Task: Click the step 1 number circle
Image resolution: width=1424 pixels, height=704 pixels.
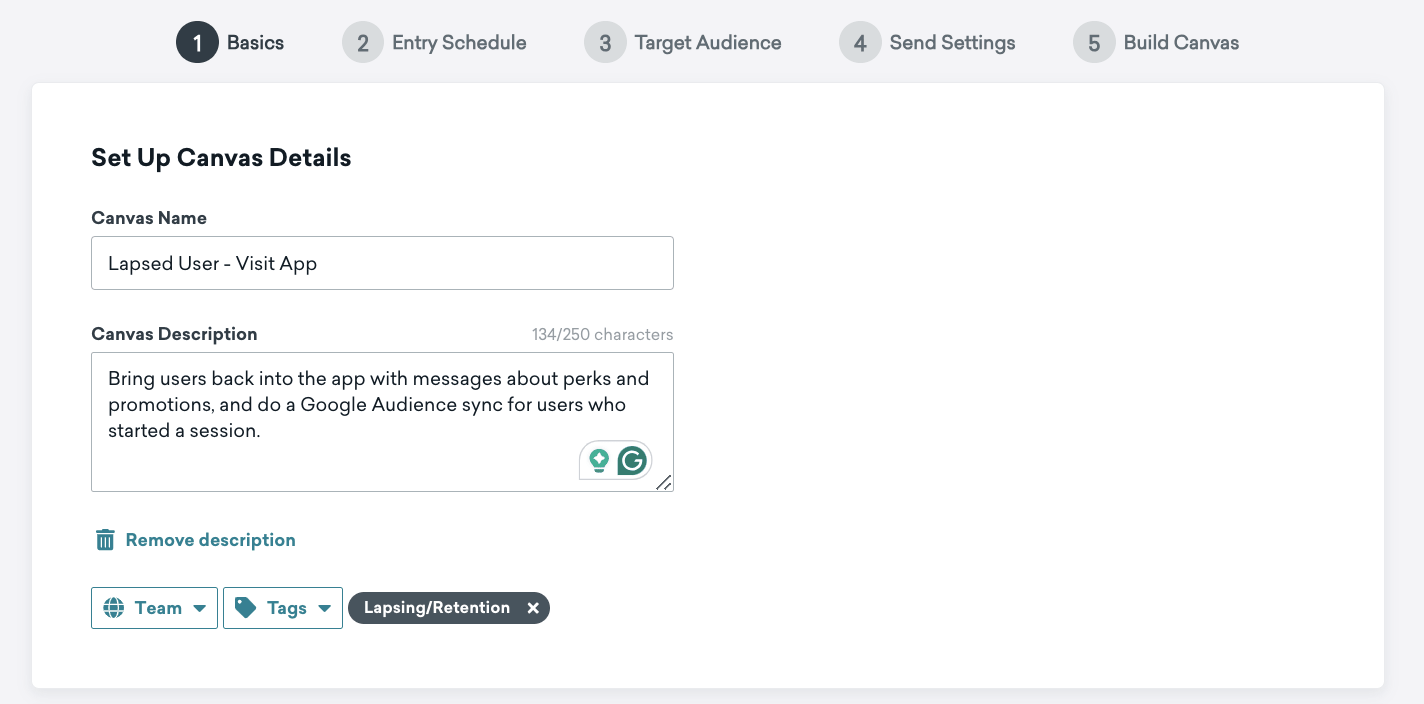Action: [197, 43]
